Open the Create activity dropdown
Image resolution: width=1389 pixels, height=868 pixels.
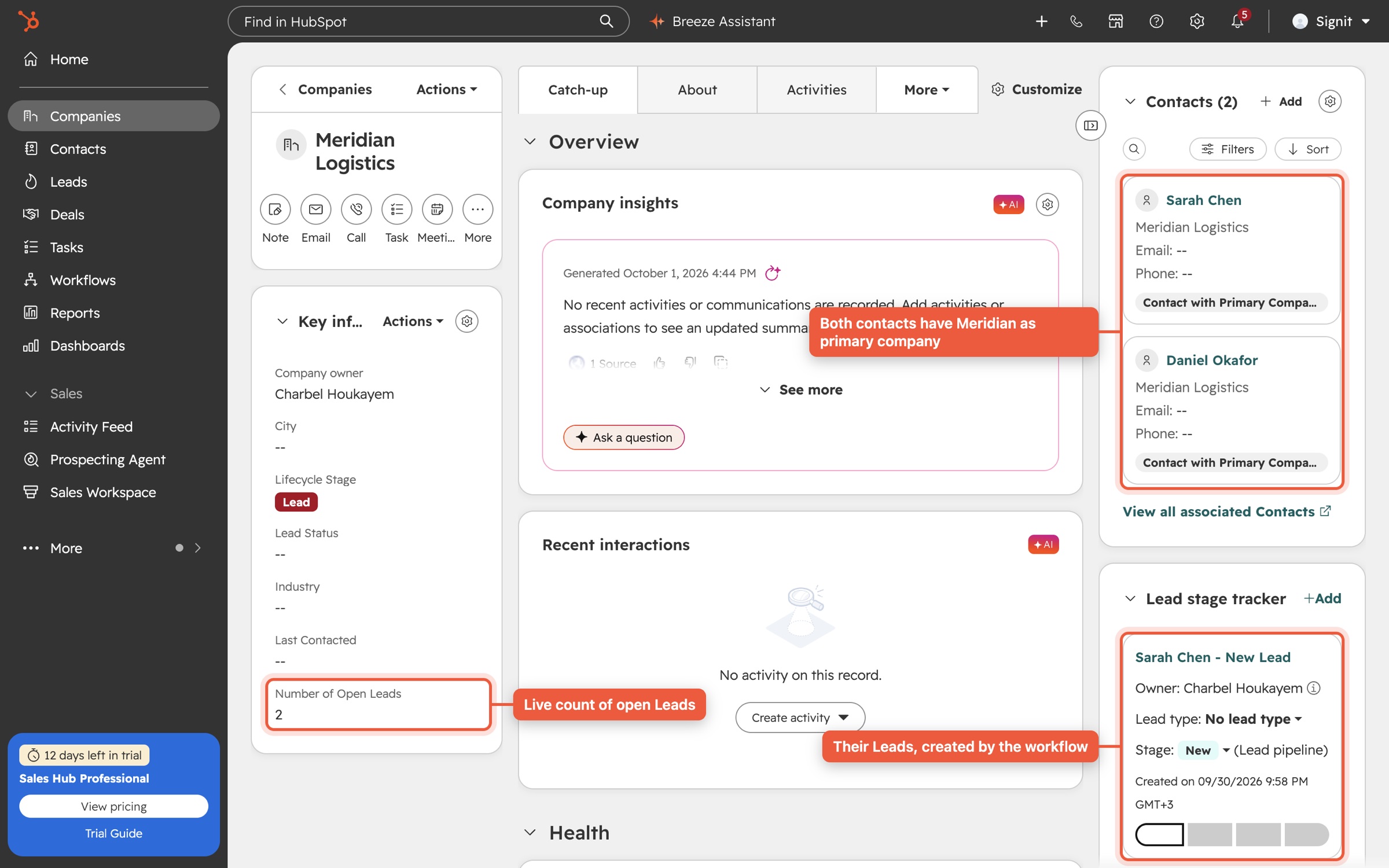click(800, 718)
